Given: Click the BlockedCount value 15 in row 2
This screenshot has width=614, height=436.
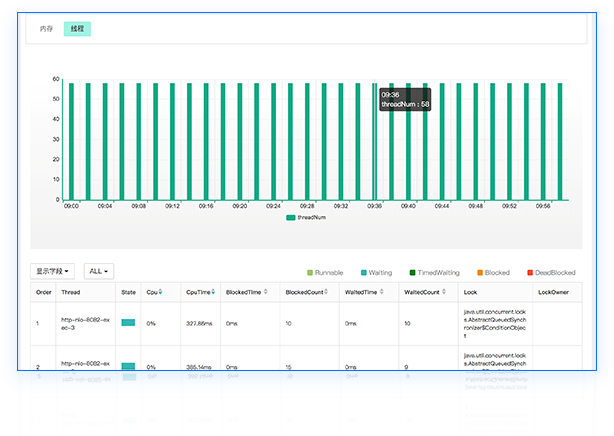Looking at the screenshot, I should click(x=289, y=367).
